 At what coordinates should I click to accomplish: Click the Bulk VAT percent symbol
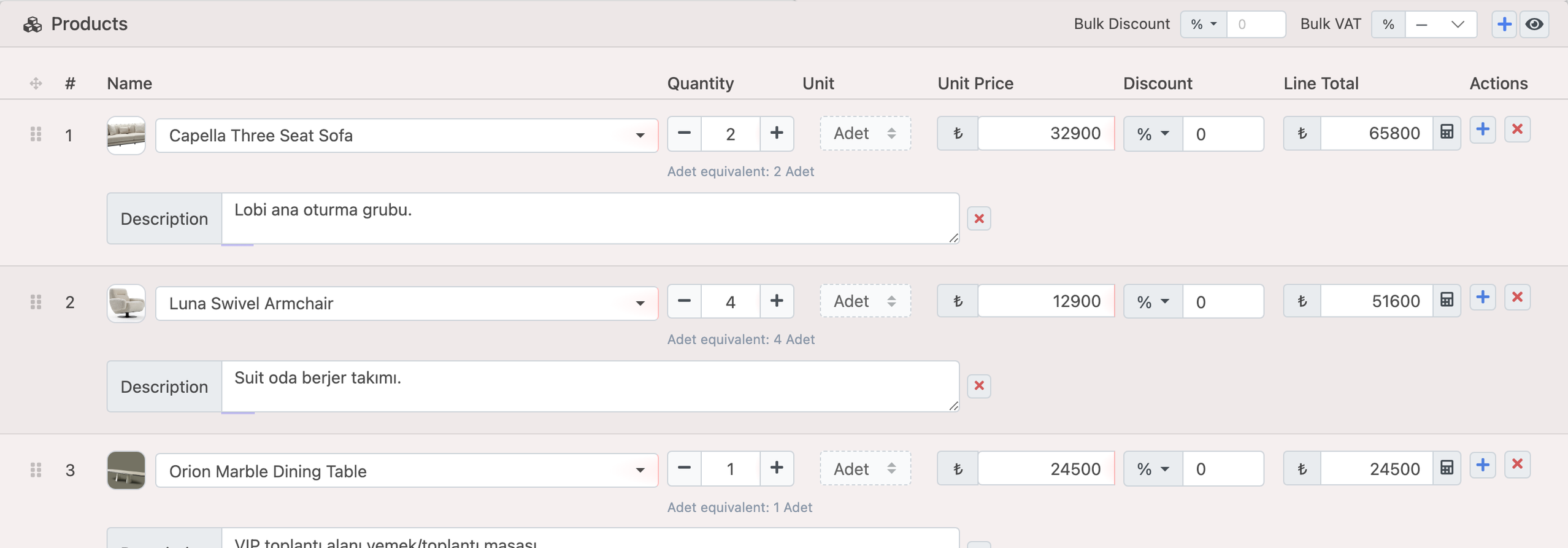(1388, 25)
